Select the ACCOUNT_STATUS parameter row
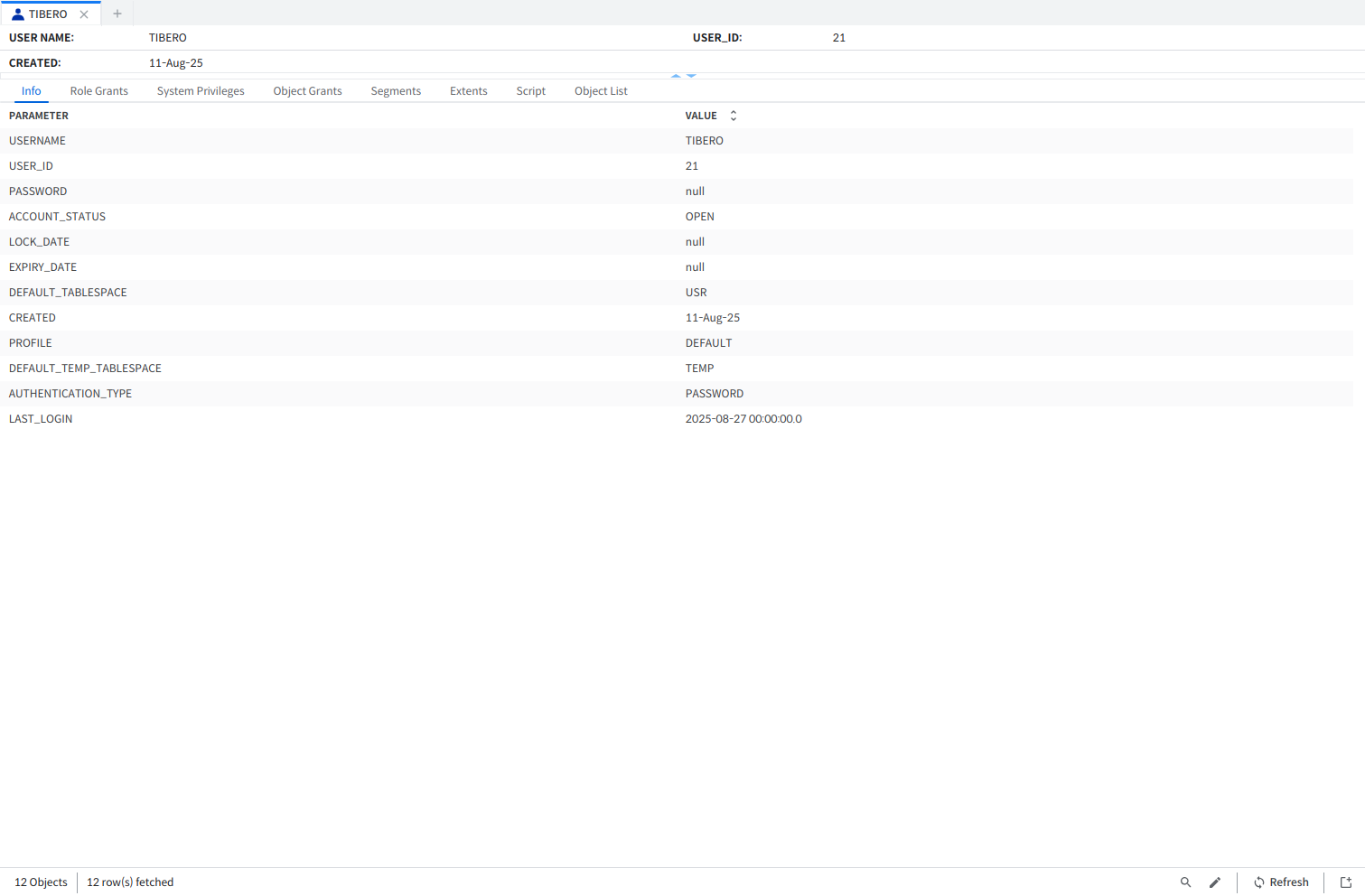The image size is (1365, 896). point(58,217)
